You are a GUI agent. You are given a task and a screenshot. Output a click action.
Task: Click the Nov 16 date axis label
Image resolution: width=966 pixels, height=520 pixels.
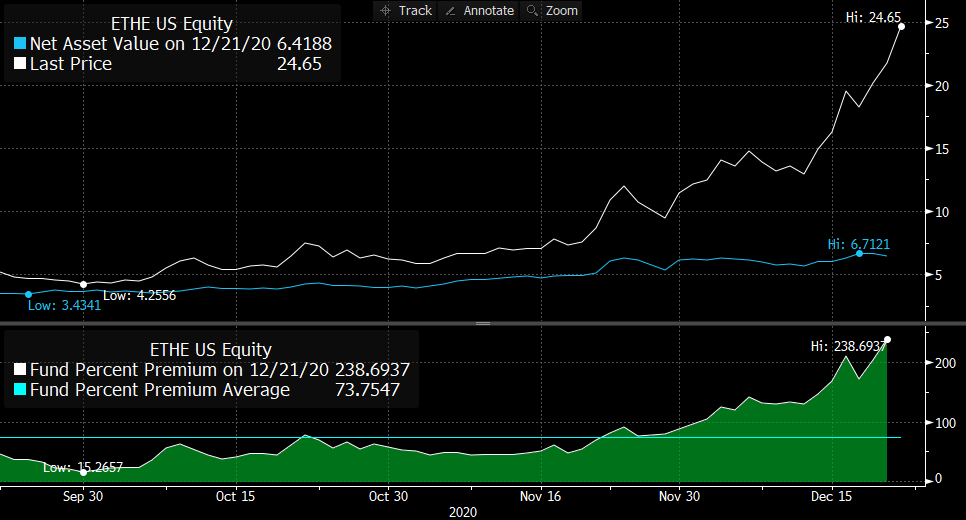pyautogui.click(x=540, y=497)
